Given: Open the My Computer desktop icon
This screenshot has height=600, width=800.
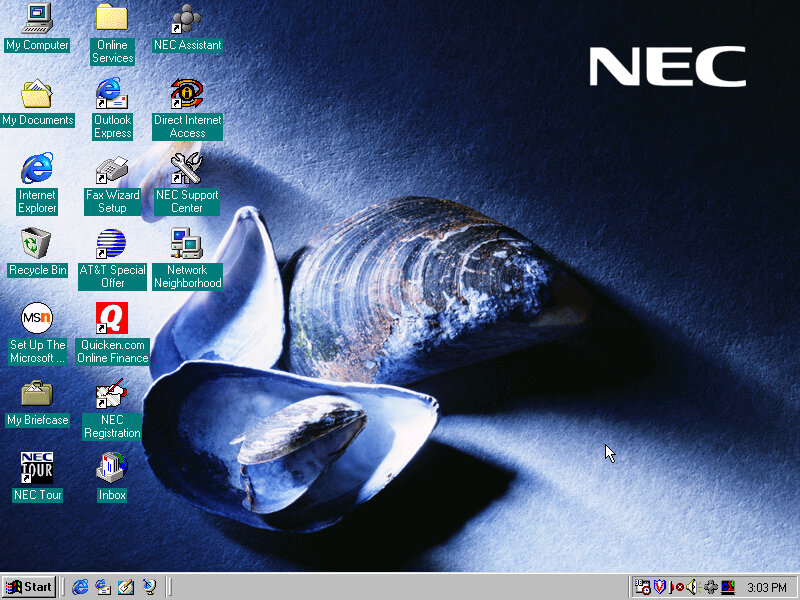Looking at the screenshot, I should [x=37, y=18].
